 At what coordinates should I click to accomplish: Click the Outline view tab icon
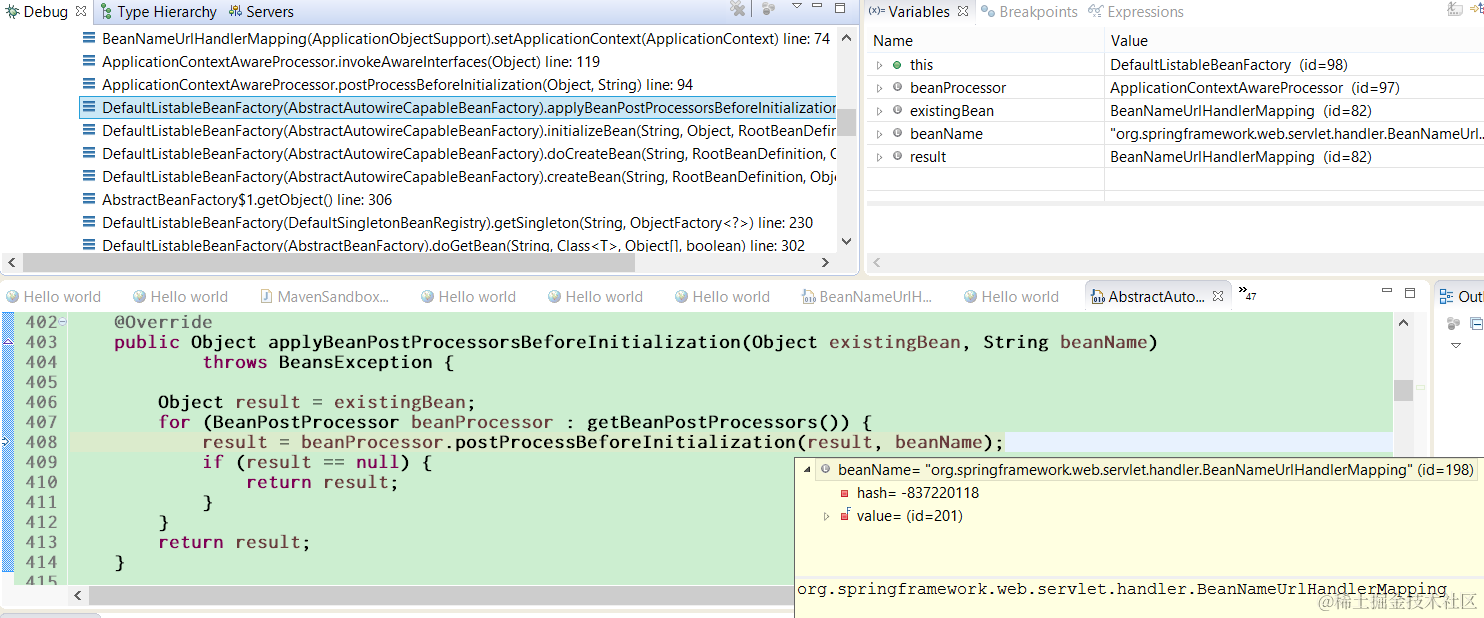click(1447, 297)
